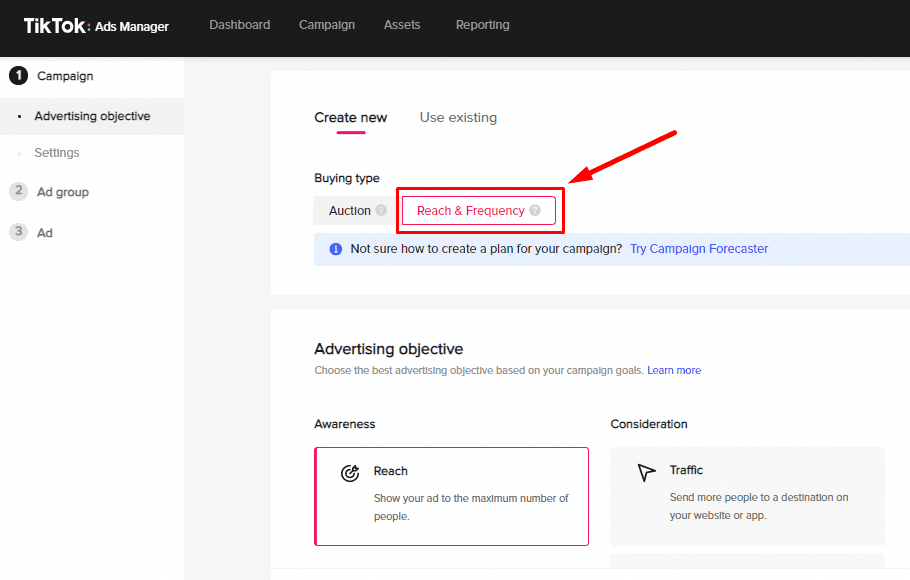Click the blue info icon in the banner
910x580 pixels.
335,249
